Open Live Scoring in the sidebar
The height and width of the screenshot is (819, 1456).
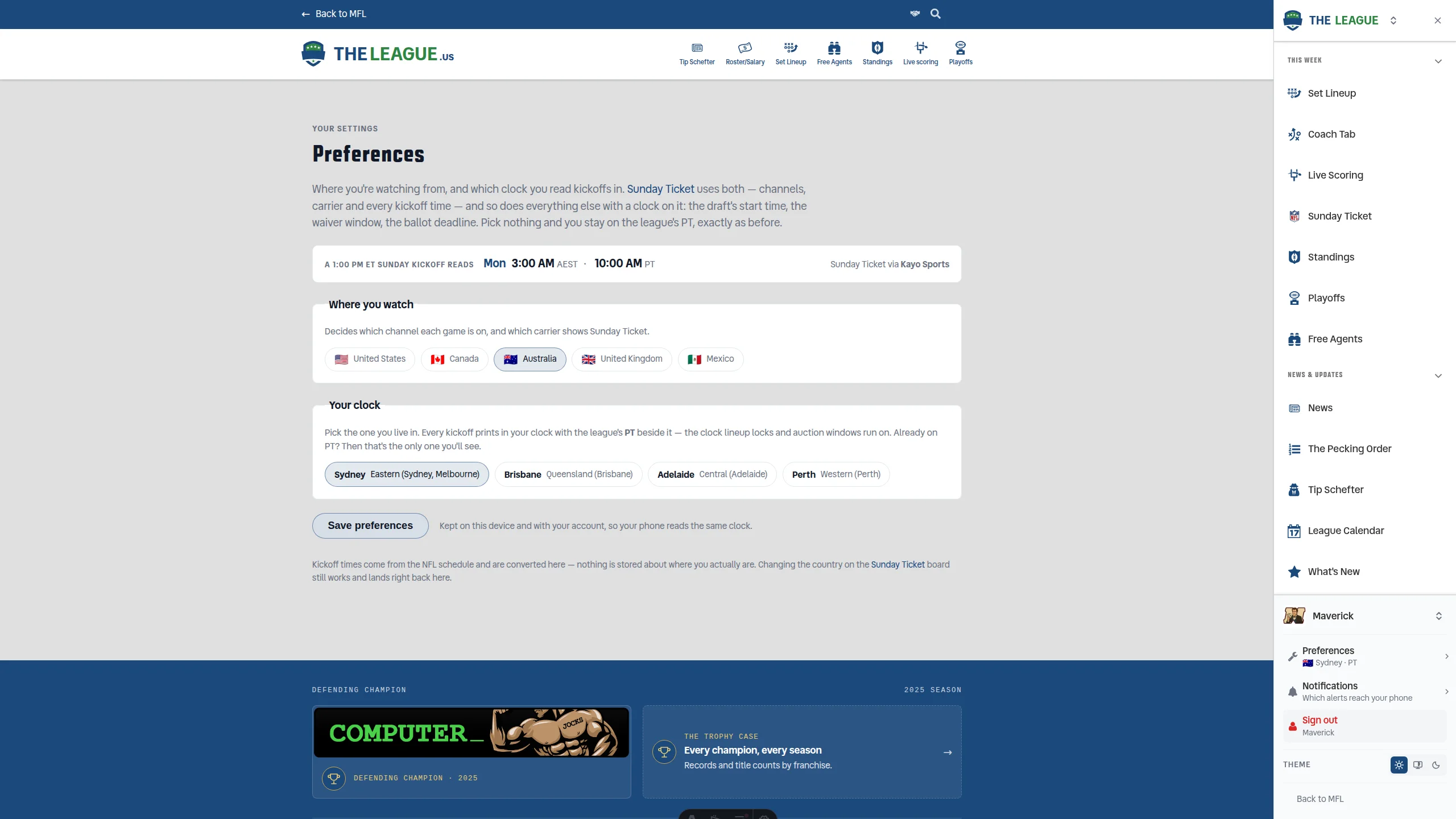tap(1364, 175)
